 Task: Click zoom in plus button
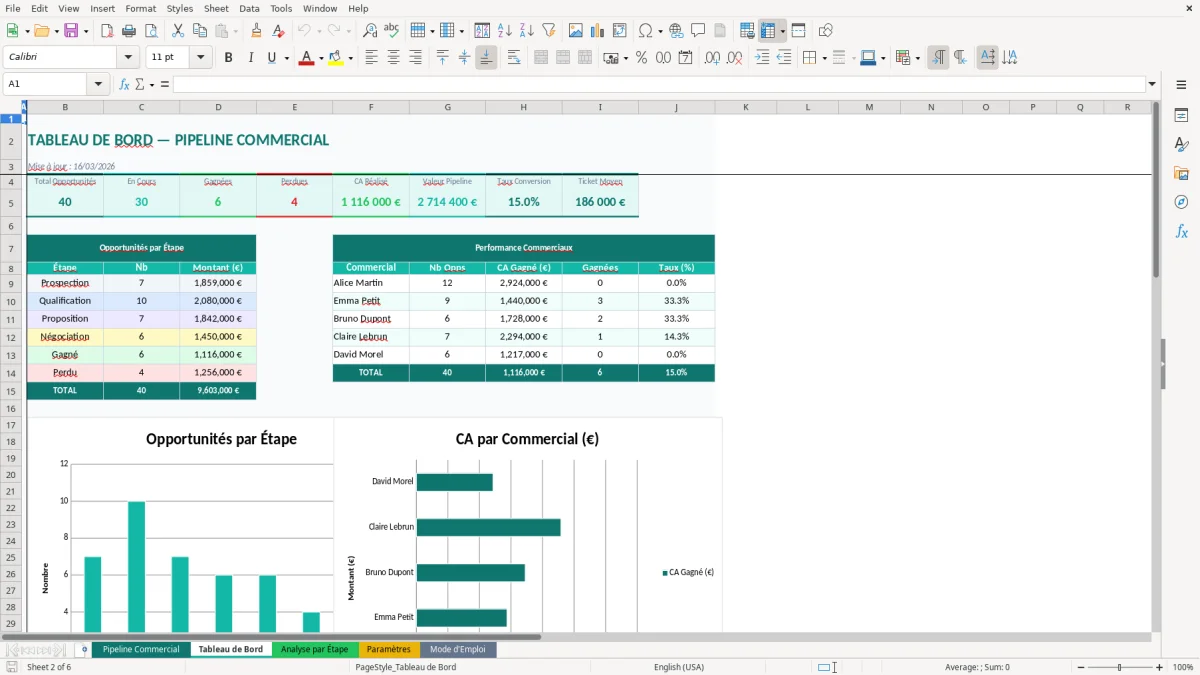click(1160, 667)
